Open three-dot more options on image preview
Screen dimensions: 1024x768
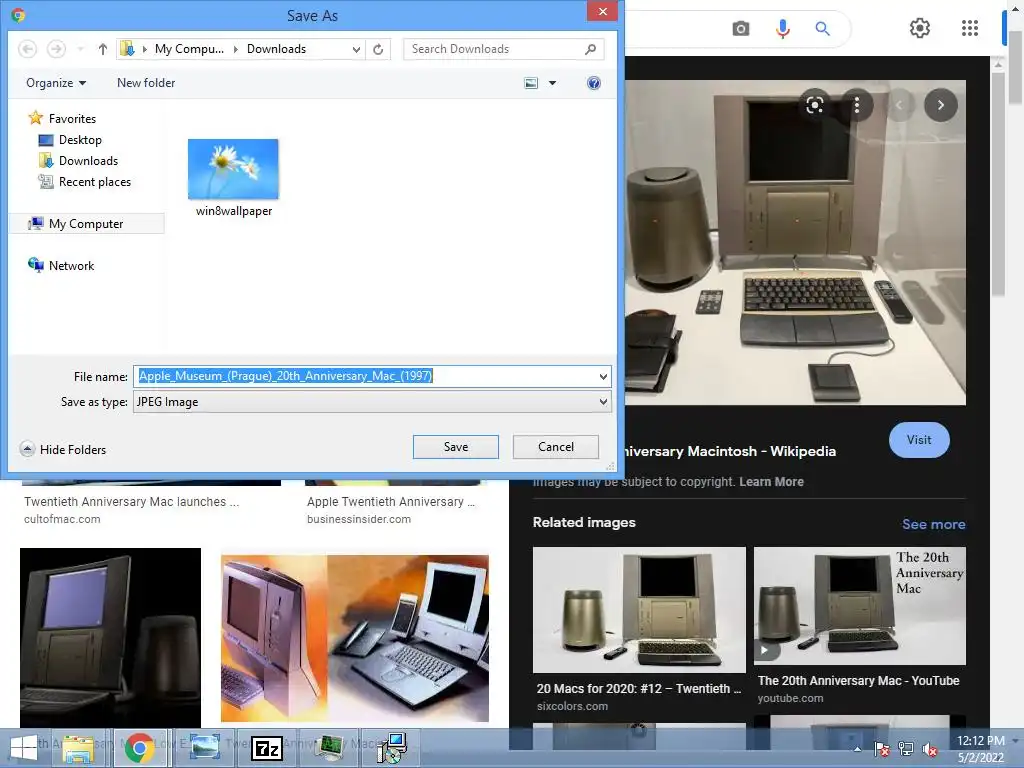857,105
